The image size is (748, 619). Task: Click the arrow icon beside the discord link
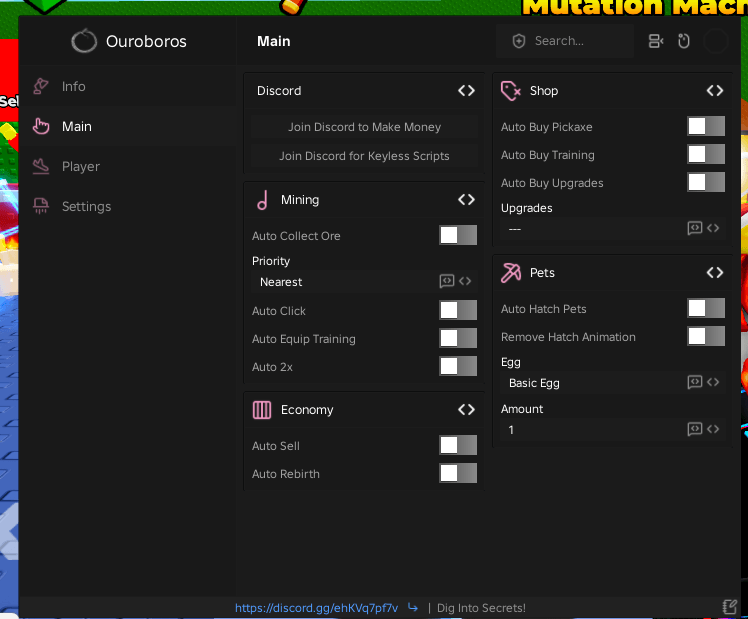click(x=413, y=608)
